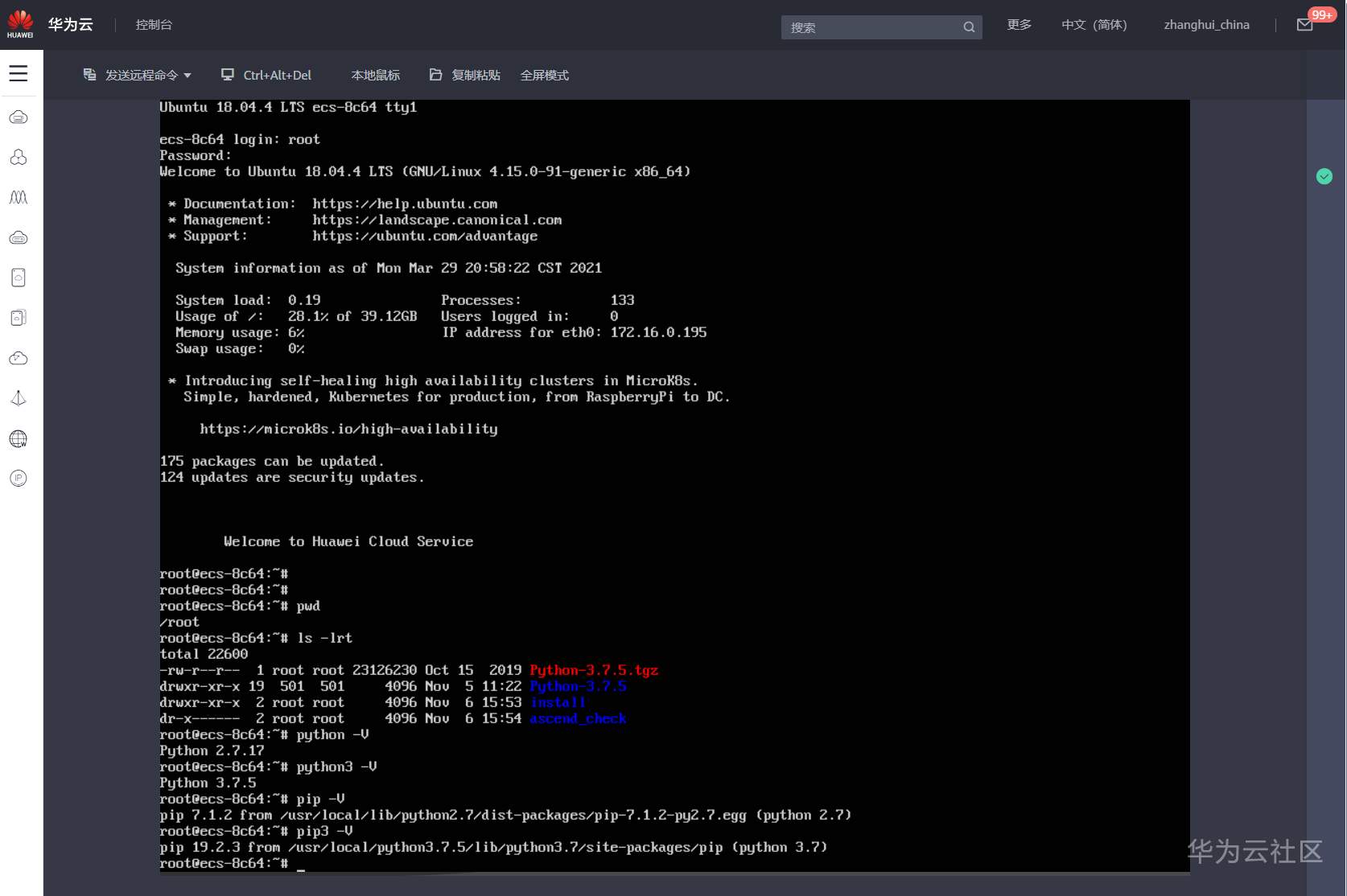The height and width of the screenshot is (896, 1347).
Task: Toggle 全屏模式 fullscreen mode
Action: 544,75
